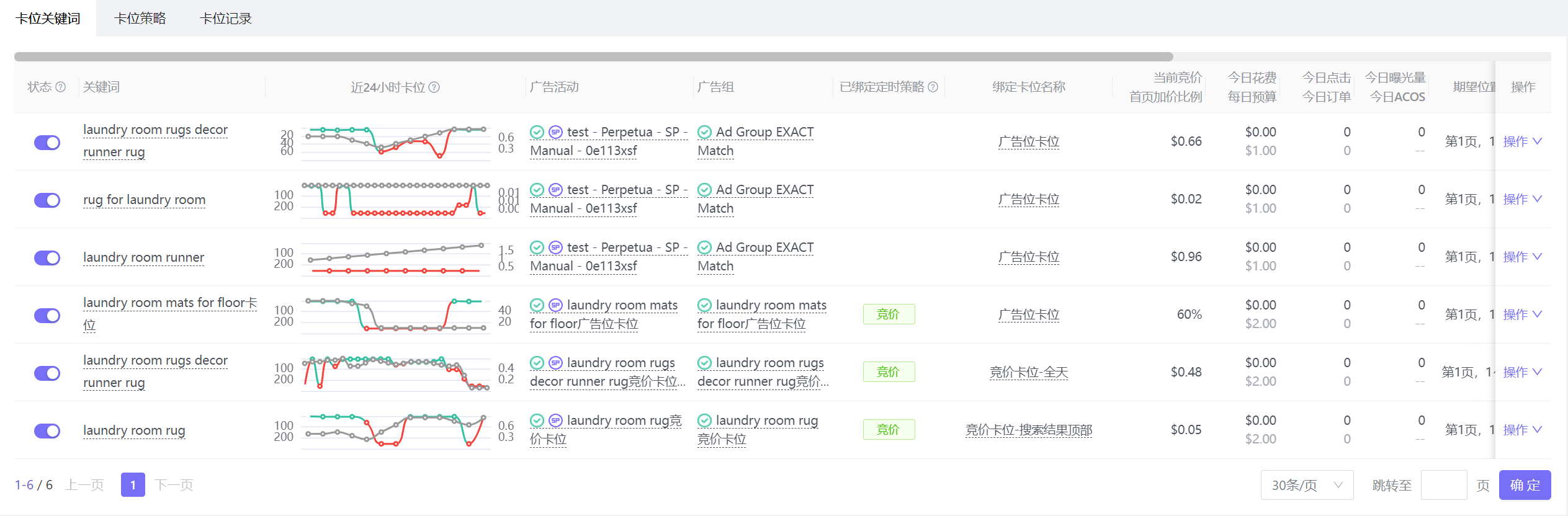Screen dimensions: 1568x516
Task: Open the 竞价卡位-搜索结果顶部 link
Action: [1028, 430]
